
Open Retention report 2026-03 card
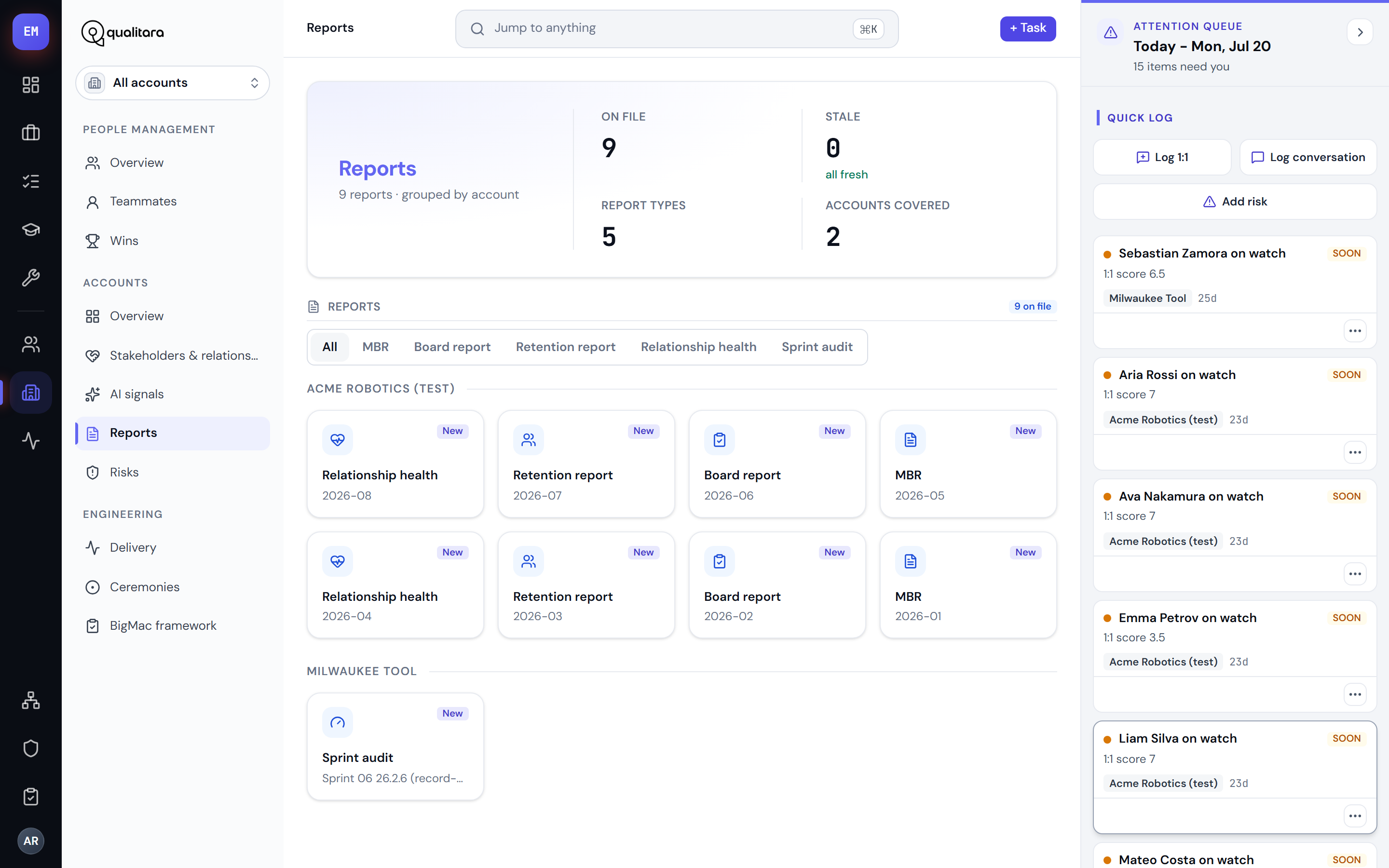click(x=586, y=585)
